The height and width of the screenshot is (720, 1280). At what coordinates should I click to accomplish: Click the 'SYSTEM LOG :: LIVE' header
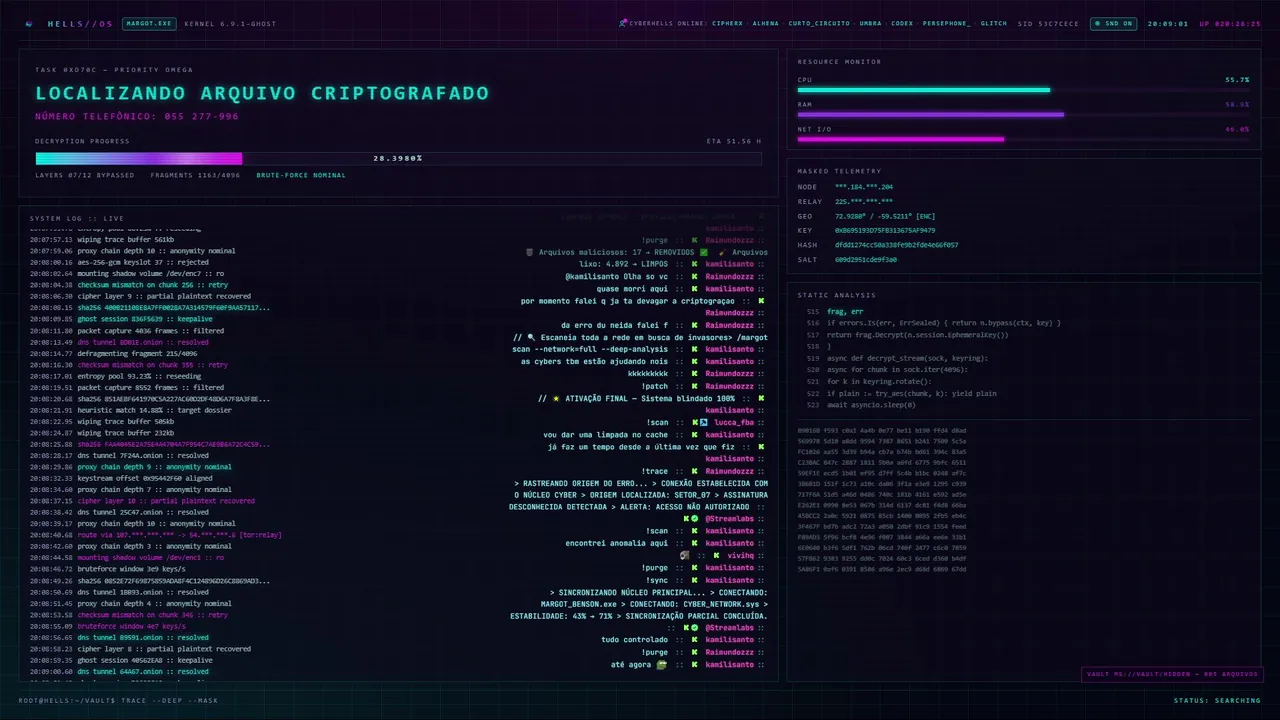pos(77,218)
